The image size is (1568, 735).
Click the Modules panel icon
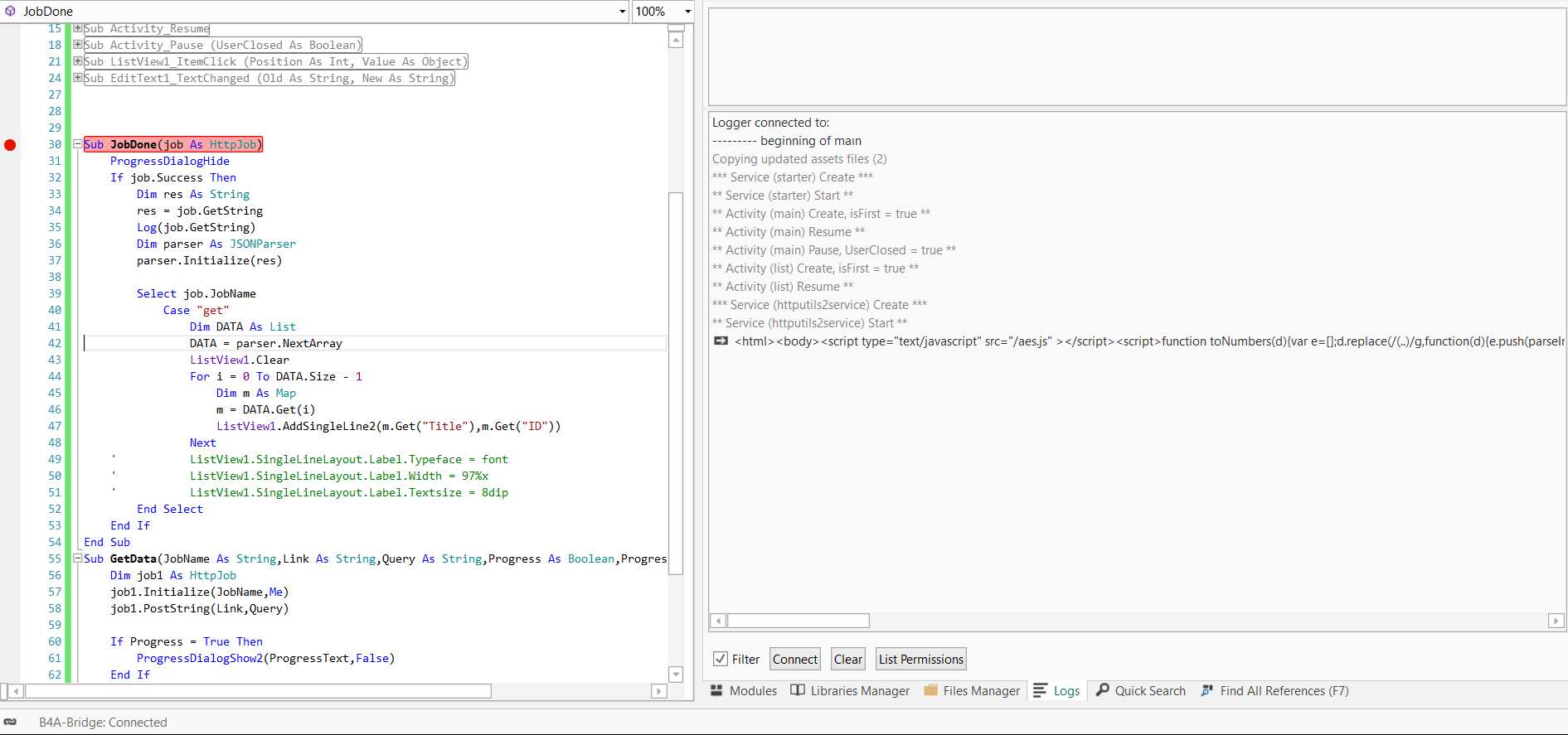coord(716,690)
